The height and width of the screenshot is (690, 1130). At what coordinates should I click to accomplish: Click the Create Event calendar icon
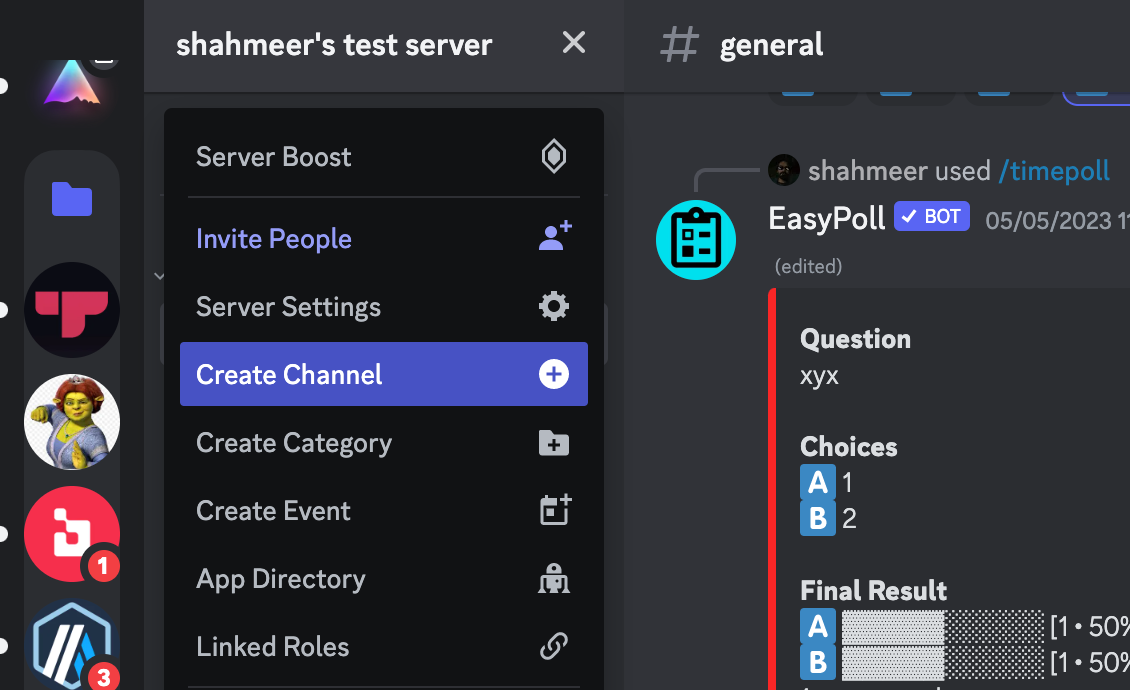(x=555, y=510)
